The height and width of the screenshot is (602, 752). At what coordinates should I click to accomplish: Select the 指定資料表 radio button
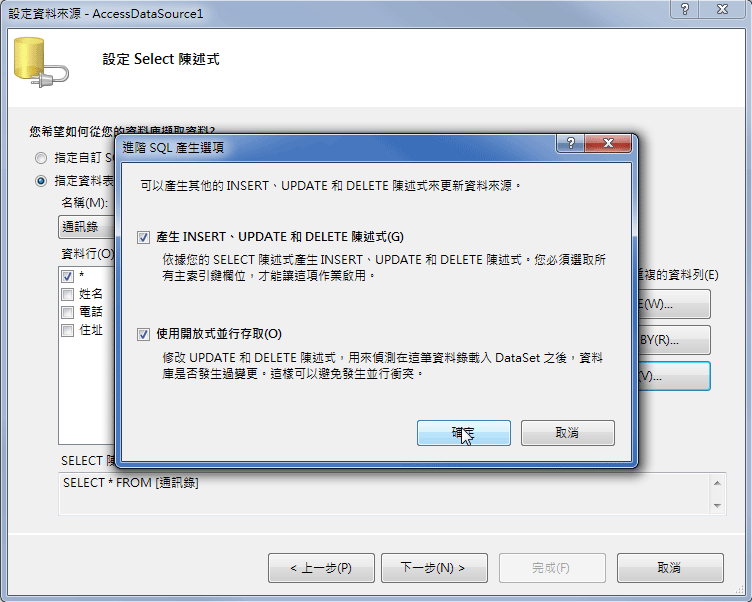tap(41, 181)
